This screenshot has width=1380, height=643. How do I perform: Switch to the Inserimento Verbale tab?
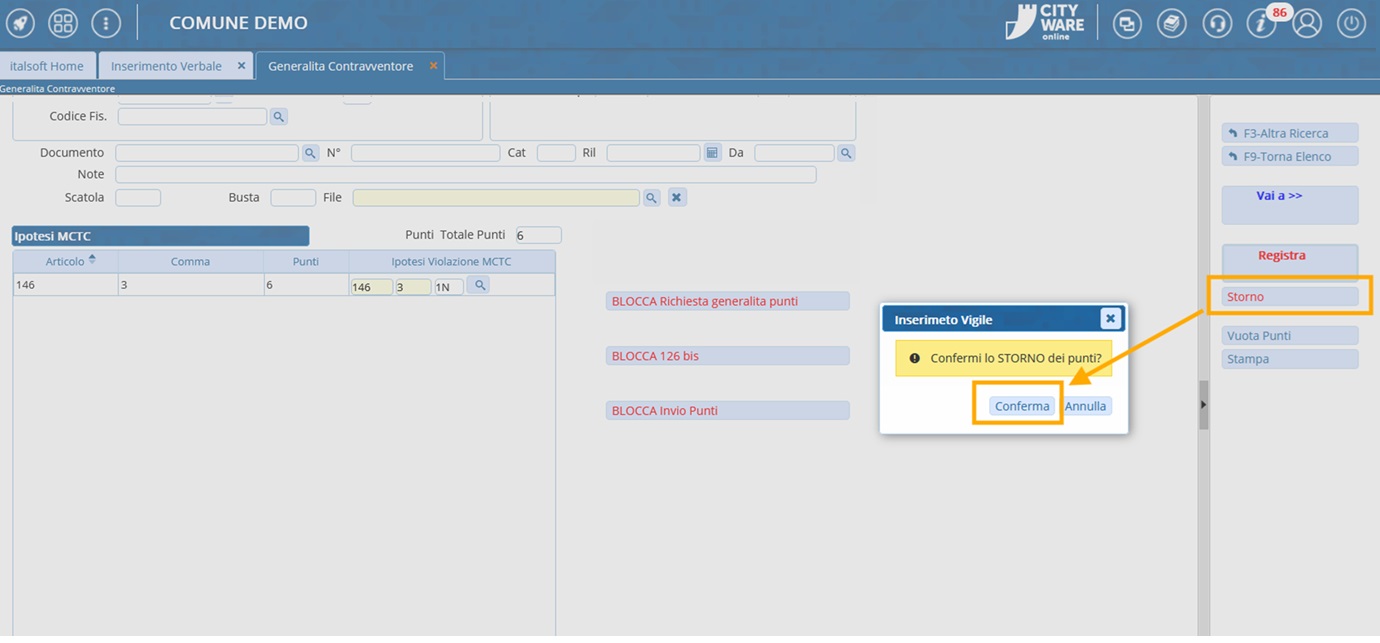167,66
